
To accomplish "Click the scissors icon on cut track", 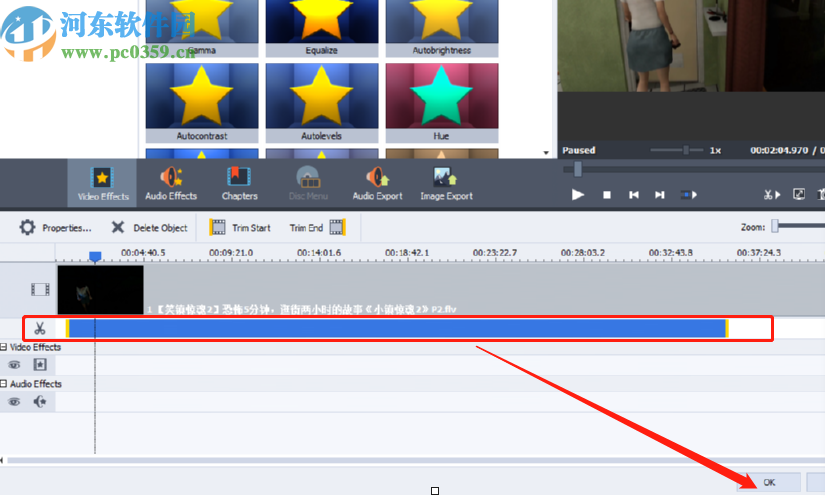I will click(x=40, y=329).
